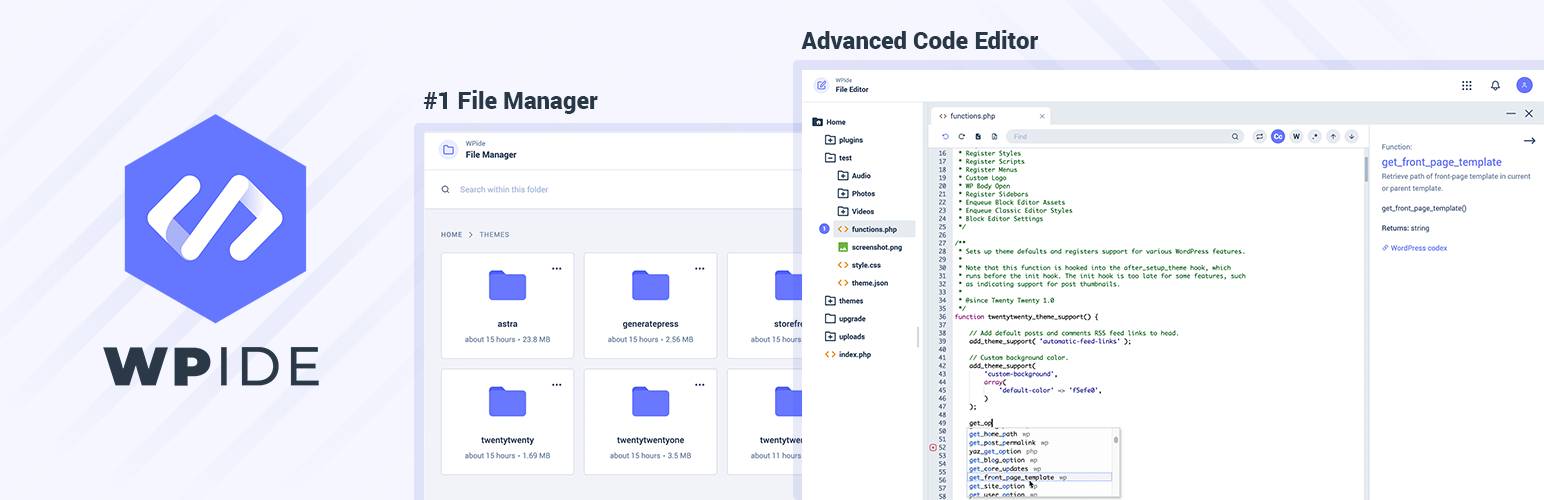Toggle regex search button

point(1315,136)
